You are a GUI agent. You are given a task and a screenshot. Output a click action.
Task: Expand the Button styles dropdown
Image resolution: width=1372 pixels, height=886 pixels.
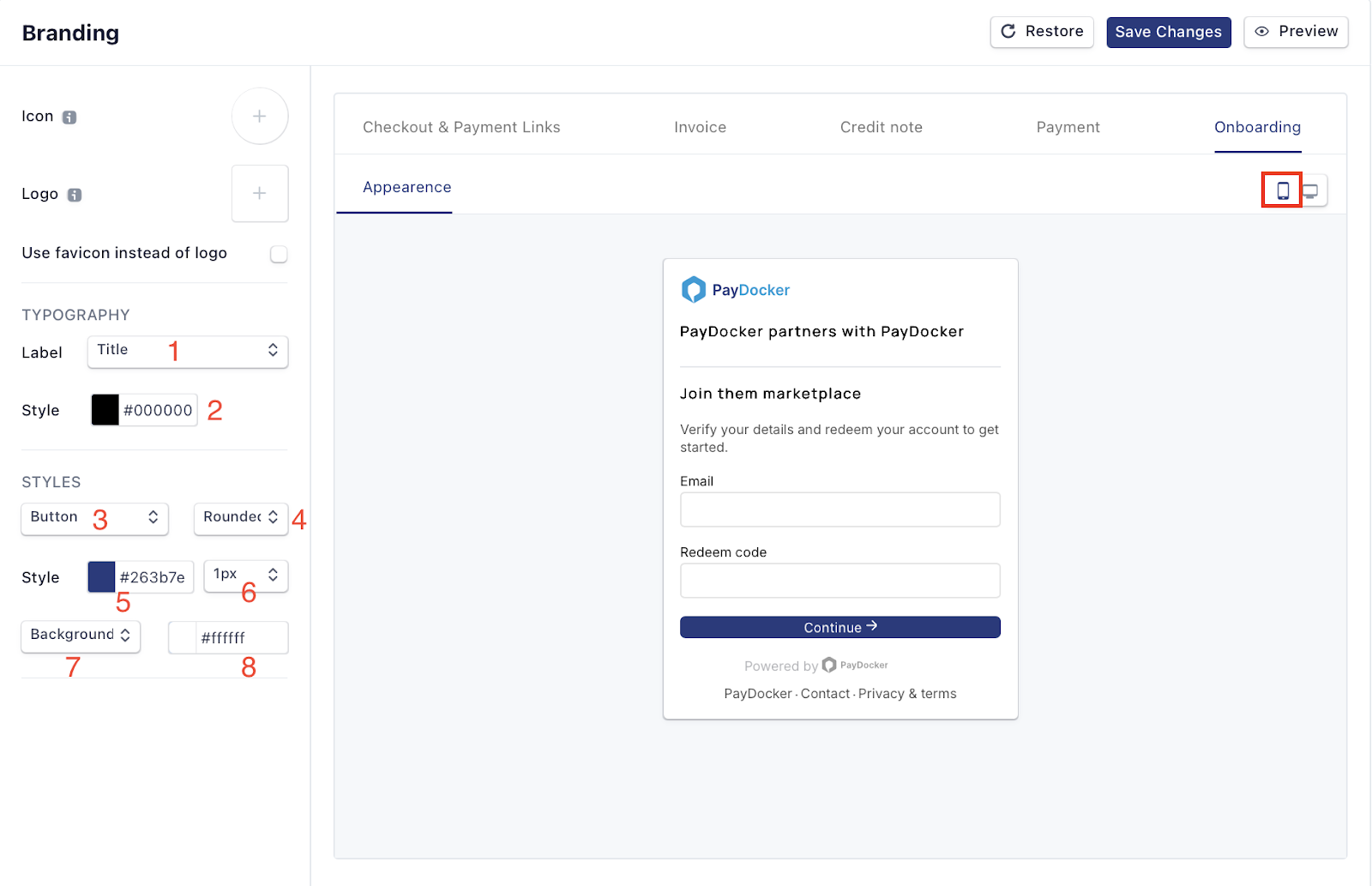coord(94,518)
